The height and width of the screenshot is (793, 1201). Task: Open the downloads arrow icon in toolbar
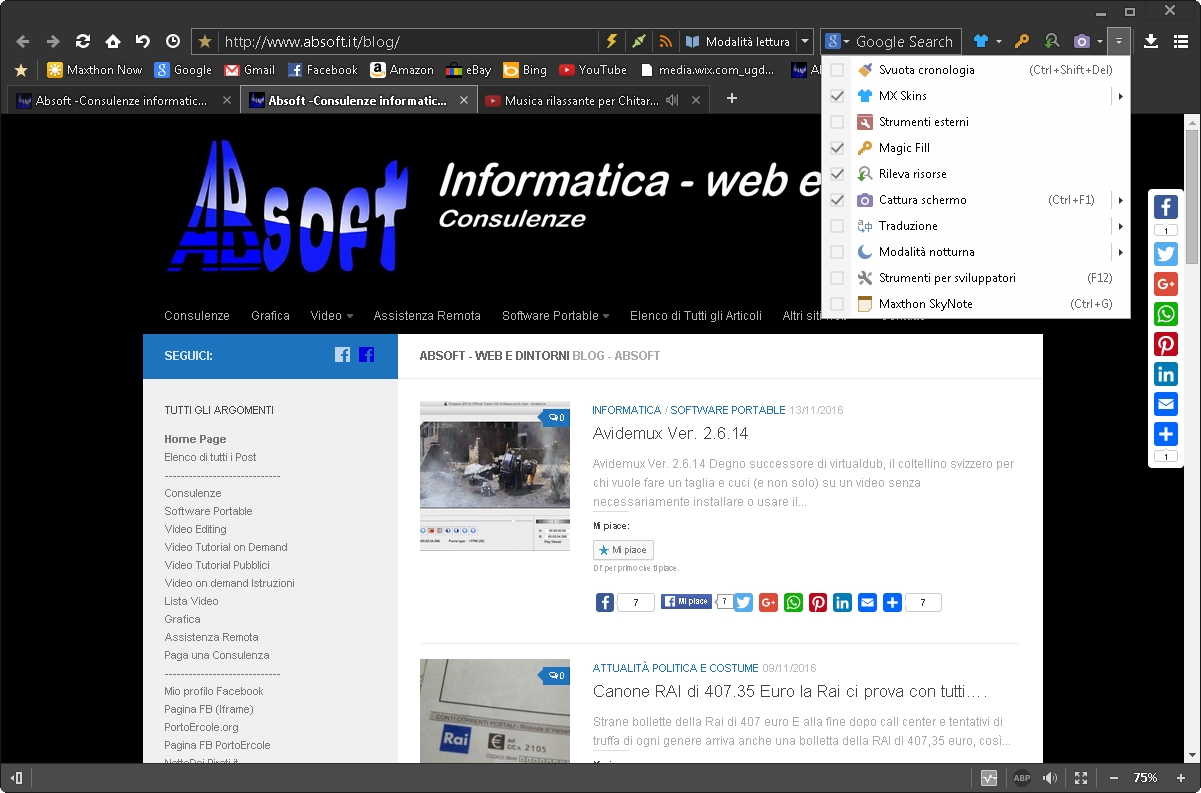pyautogui.click(x=1151, y=42)
